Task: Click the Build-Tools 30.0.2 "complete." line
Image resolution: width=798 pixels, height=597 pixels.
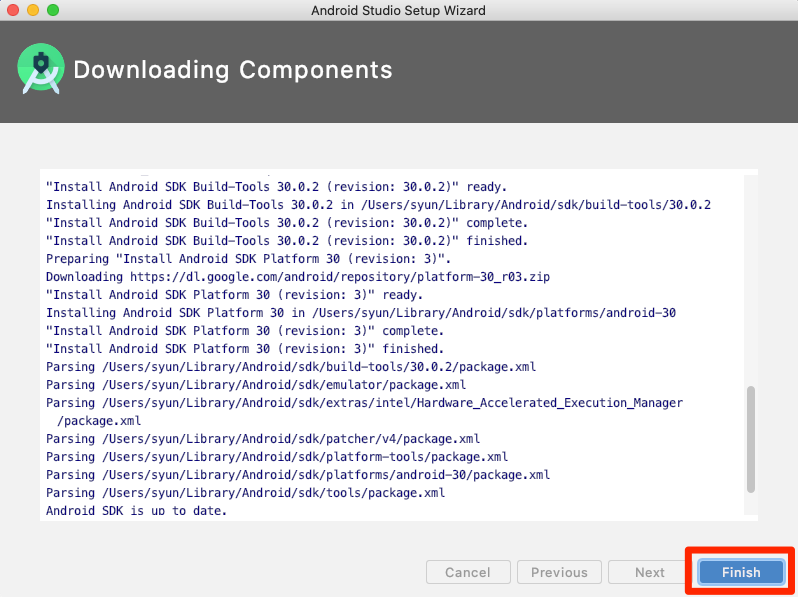Action: (287, 223)
